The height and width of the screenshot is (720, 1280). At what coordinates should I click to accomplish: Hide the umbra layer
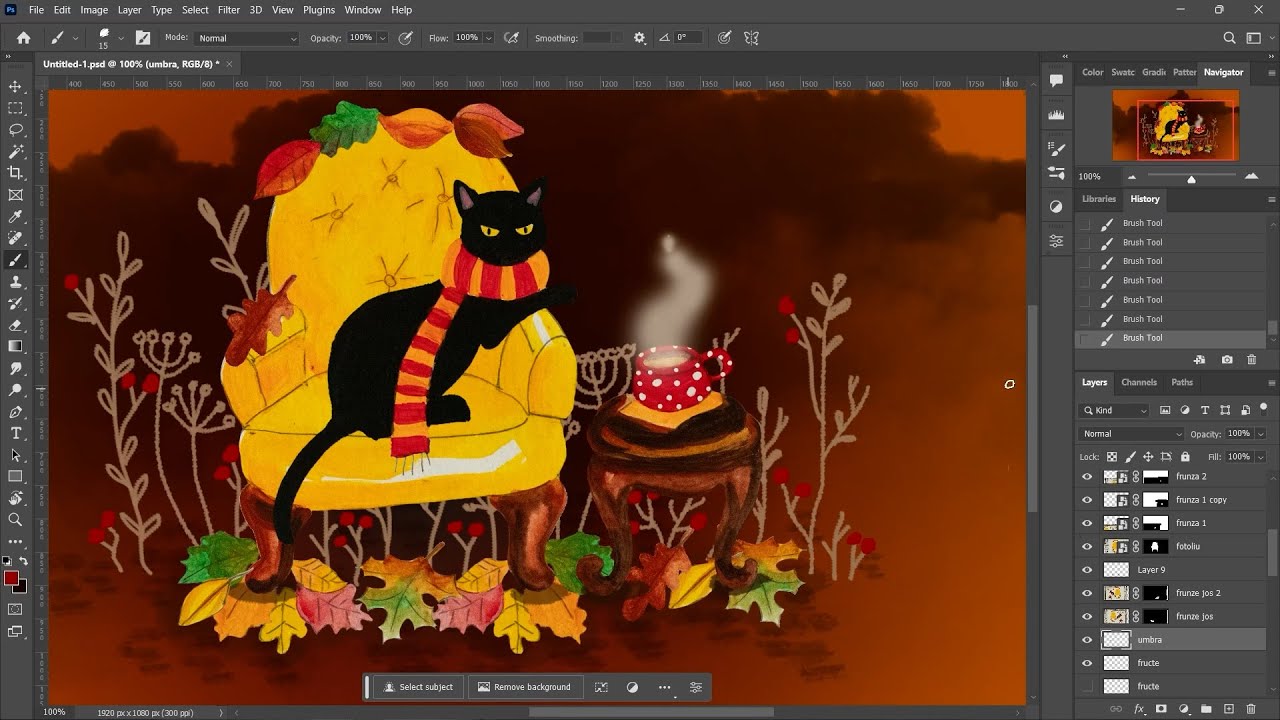point(1087,640)
